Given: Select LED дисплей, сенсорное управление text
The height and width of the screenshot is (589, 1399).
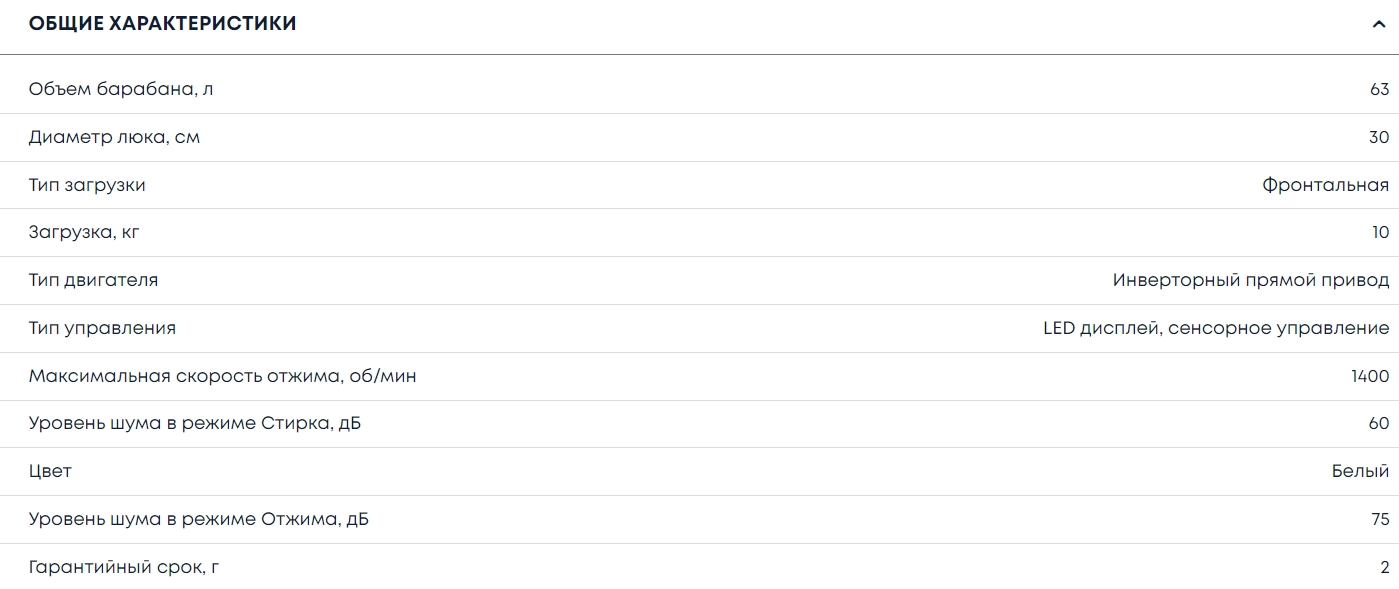Looking at the screenshot, I should pos(1215,328).
